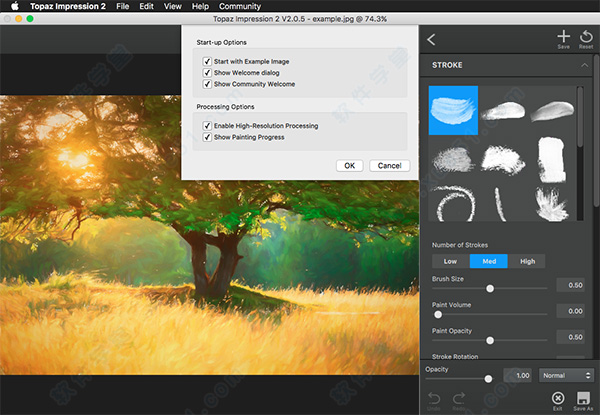Viewport: 600px width, 415px height.
Task: Select the blue highlighted brush stroke
Action: (453, 110)
